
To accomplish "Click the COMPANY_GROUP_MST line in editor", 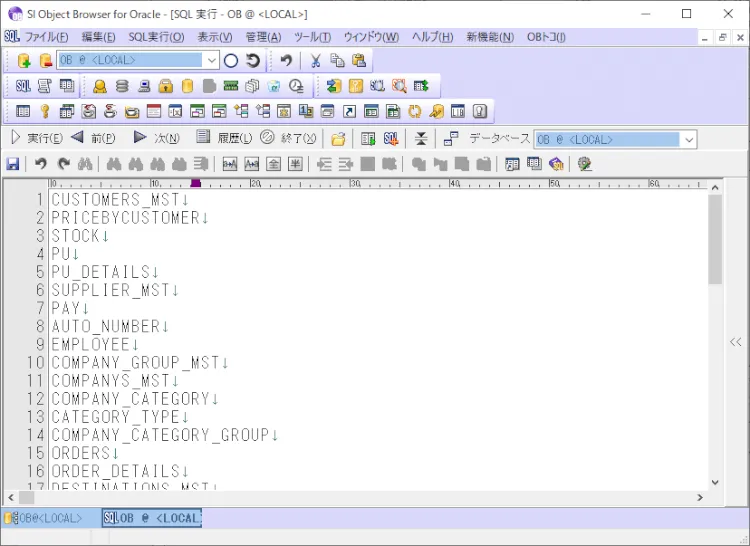I will 140,362.
